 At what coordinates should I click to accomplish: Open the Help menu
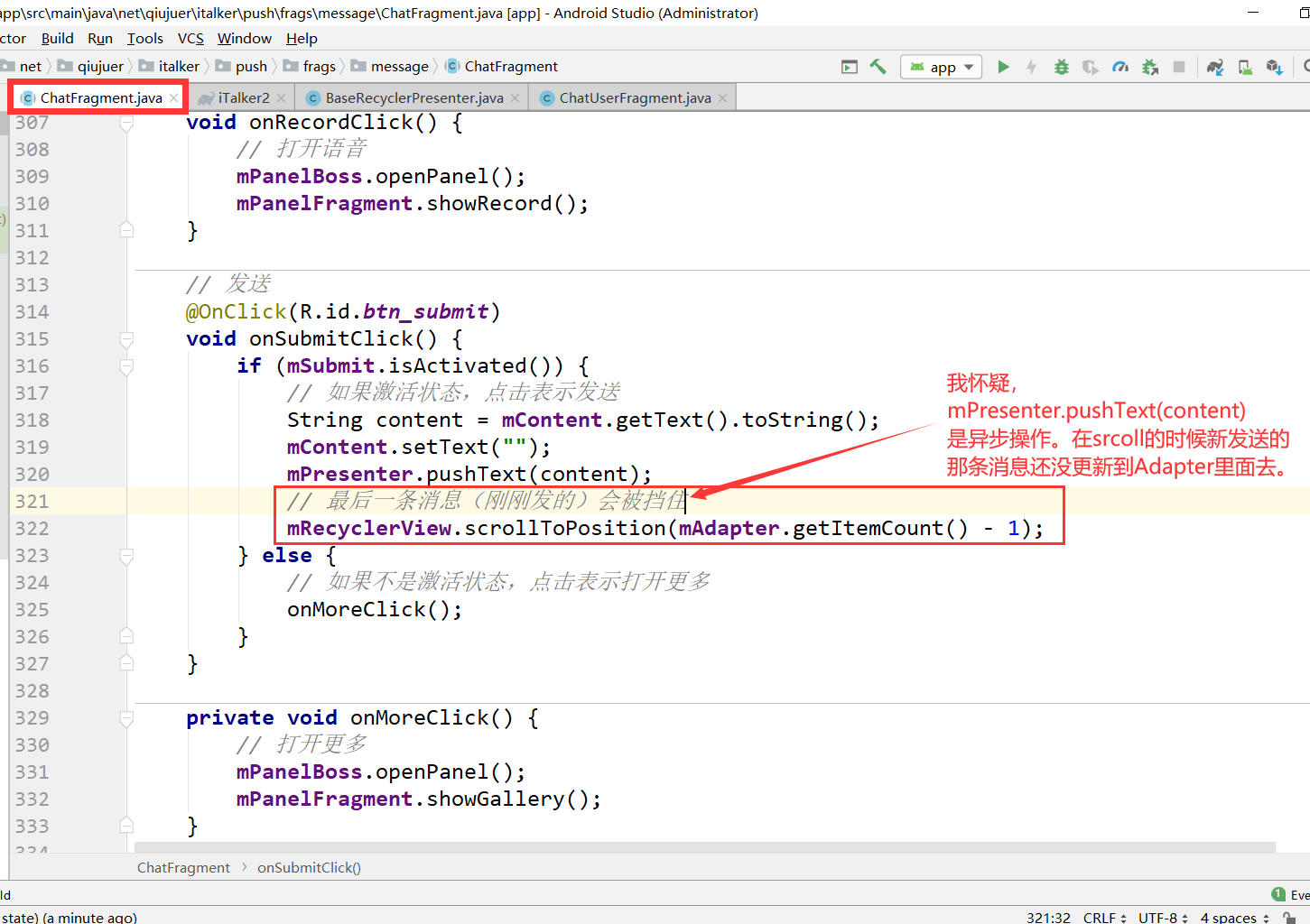coord(302,38)
